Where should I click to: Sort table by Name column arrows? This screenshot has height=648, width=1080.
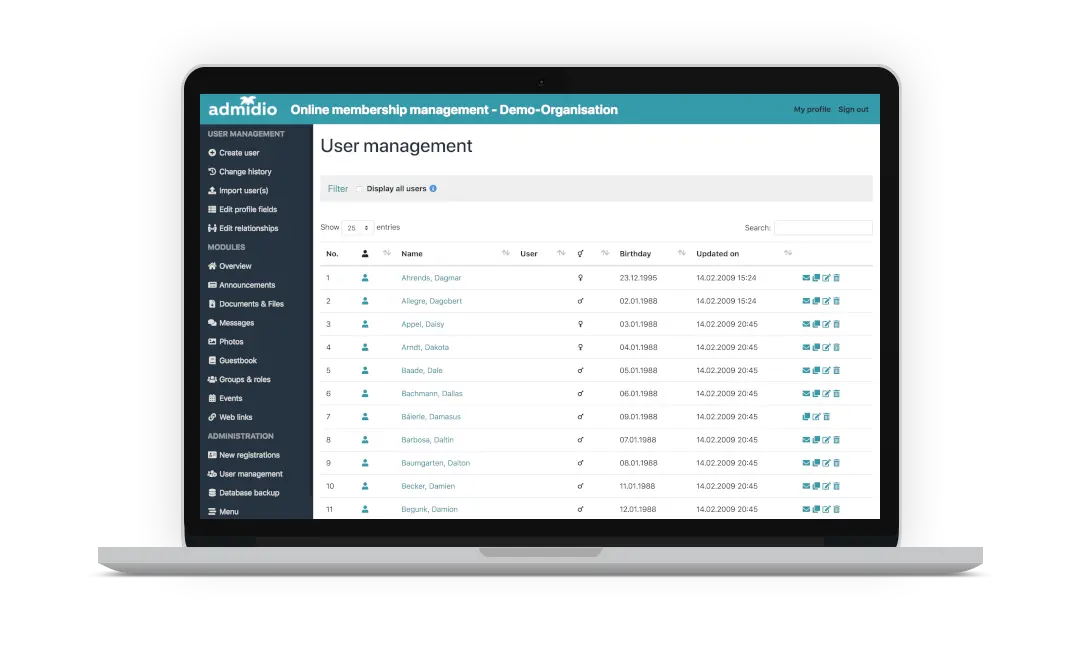tap(505, 254)
